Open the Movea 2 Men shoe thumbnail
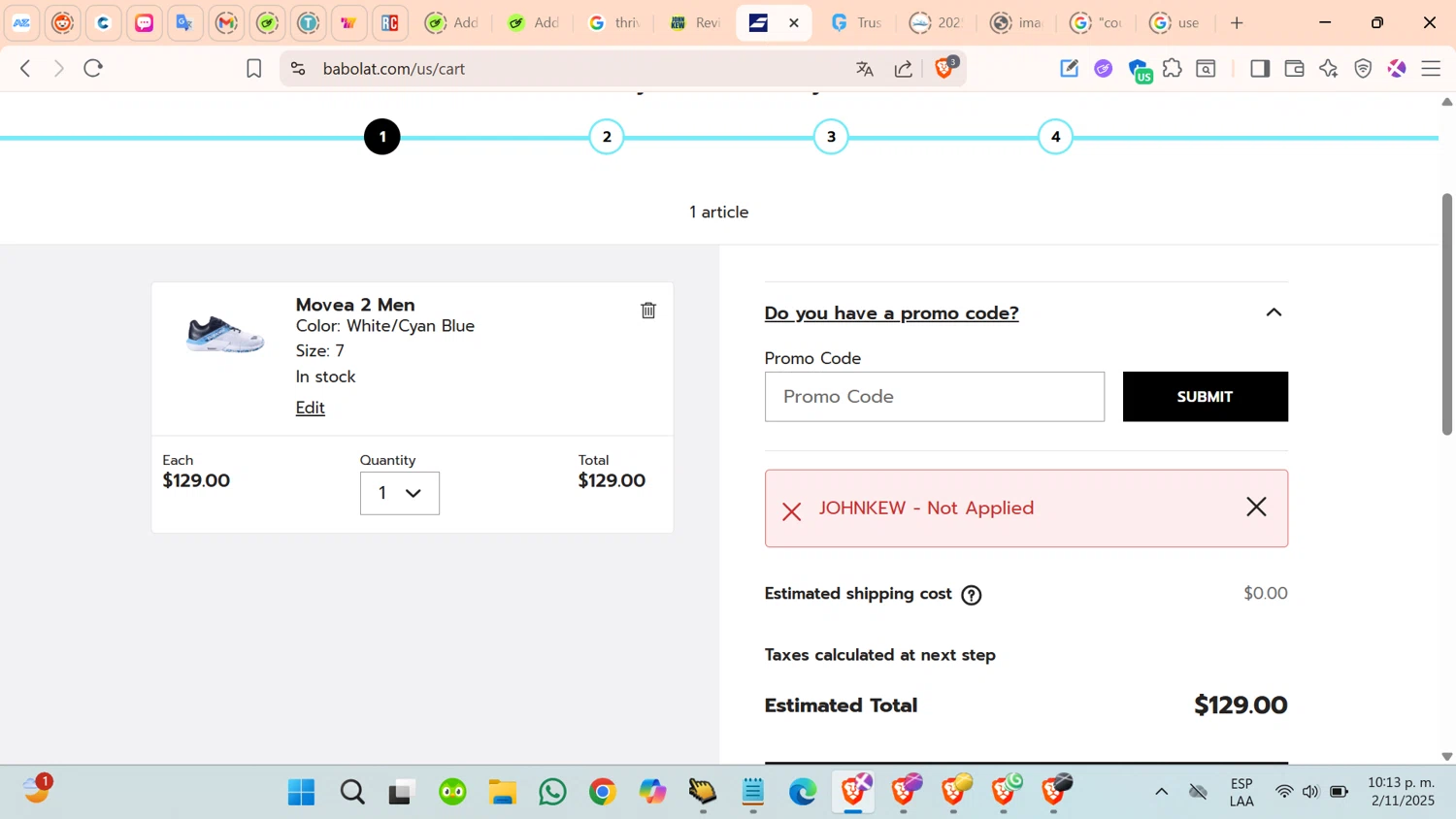Screen dimensions: 1456x819 coord(225,335)
